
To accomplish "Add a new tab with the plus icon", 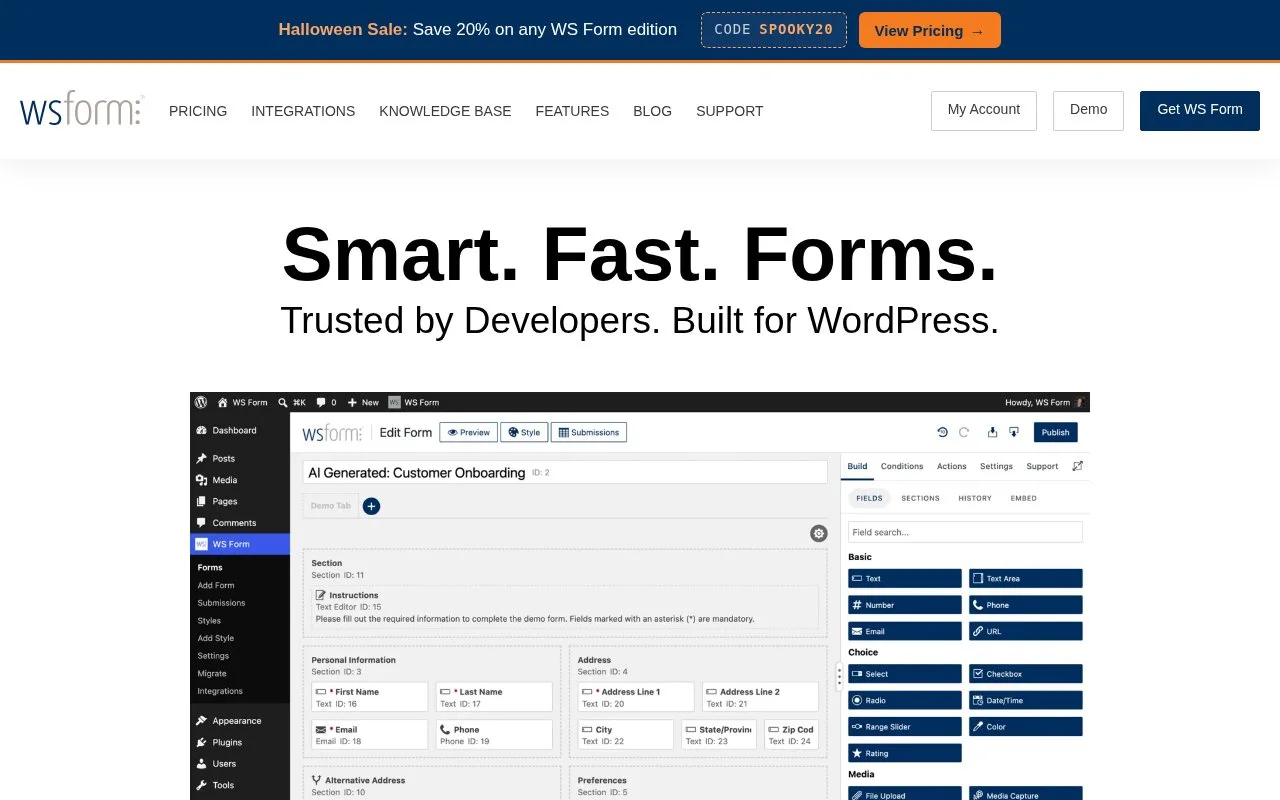I will coord(371,506).
